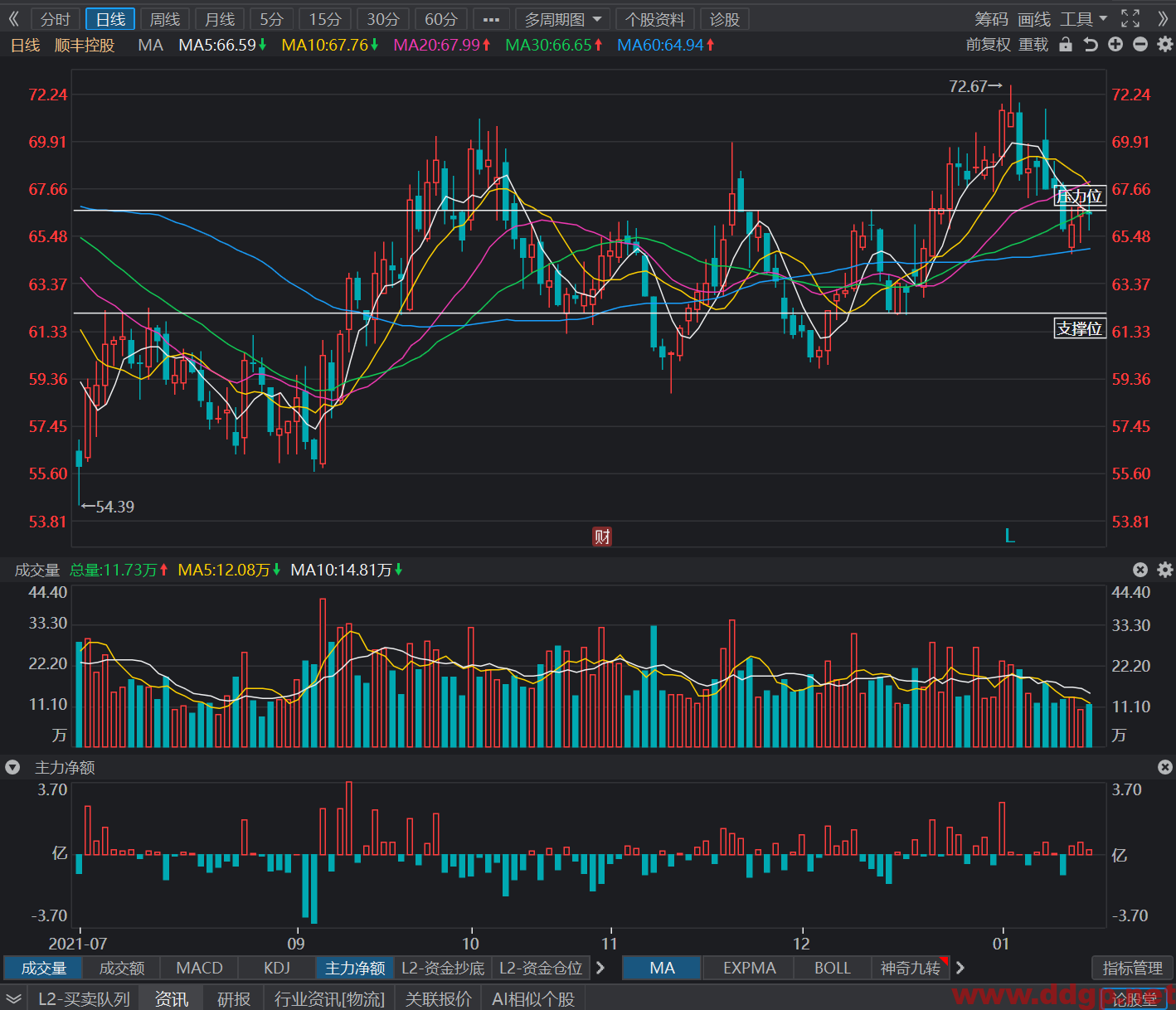Click the undo arrow icon
The image size is (1176, 1010).
1091,45
